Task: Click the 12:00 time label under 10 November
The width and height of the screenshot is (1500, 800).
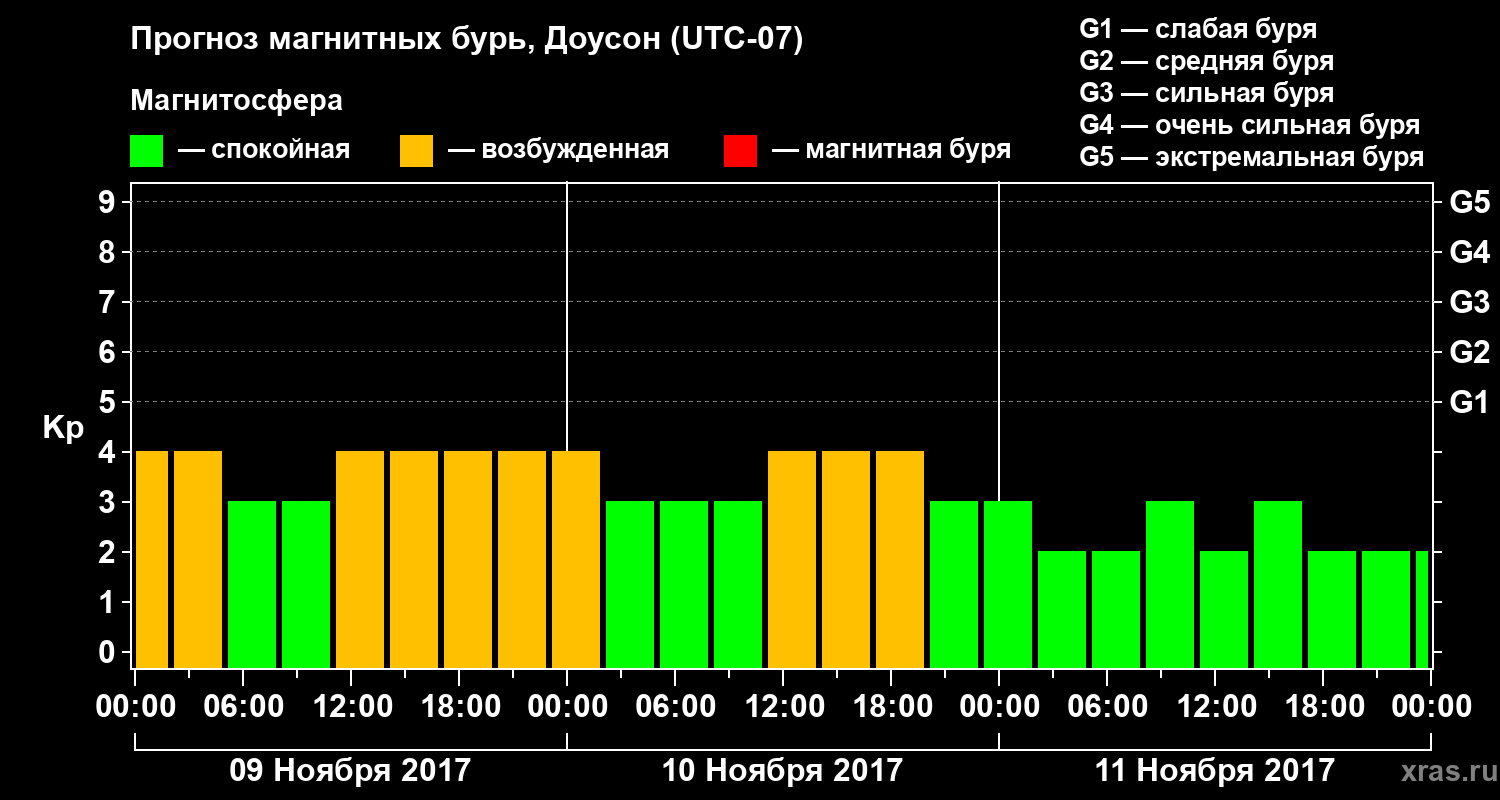Action: pos(783,707)
